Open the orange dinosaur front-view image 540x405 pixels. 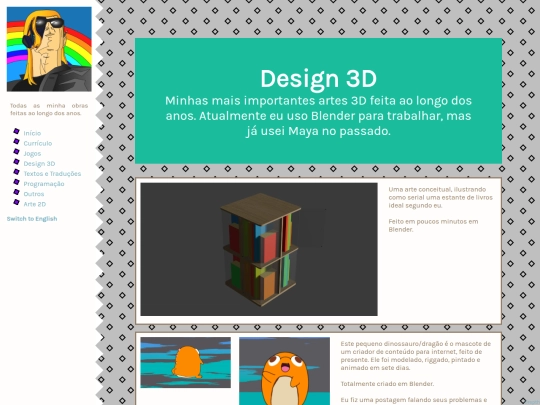[x=284, y=371]
